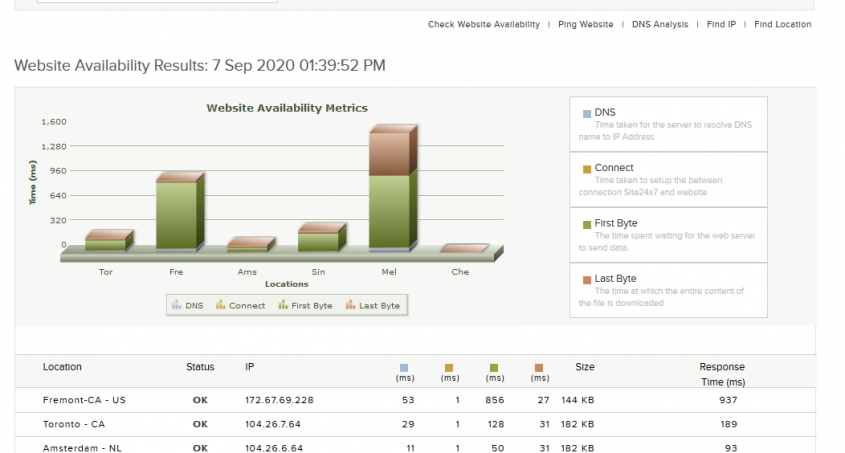
Task: Click the blue DNS square in right panel
Action: tap(586, 113)
